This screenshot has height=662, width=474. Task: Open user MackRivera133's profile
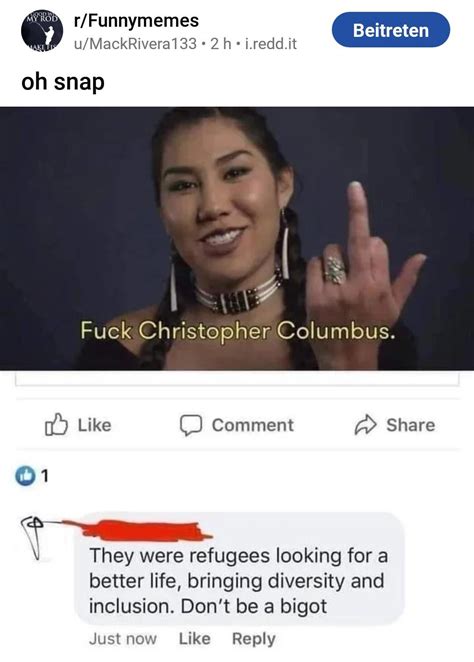(x=135, y=43)
